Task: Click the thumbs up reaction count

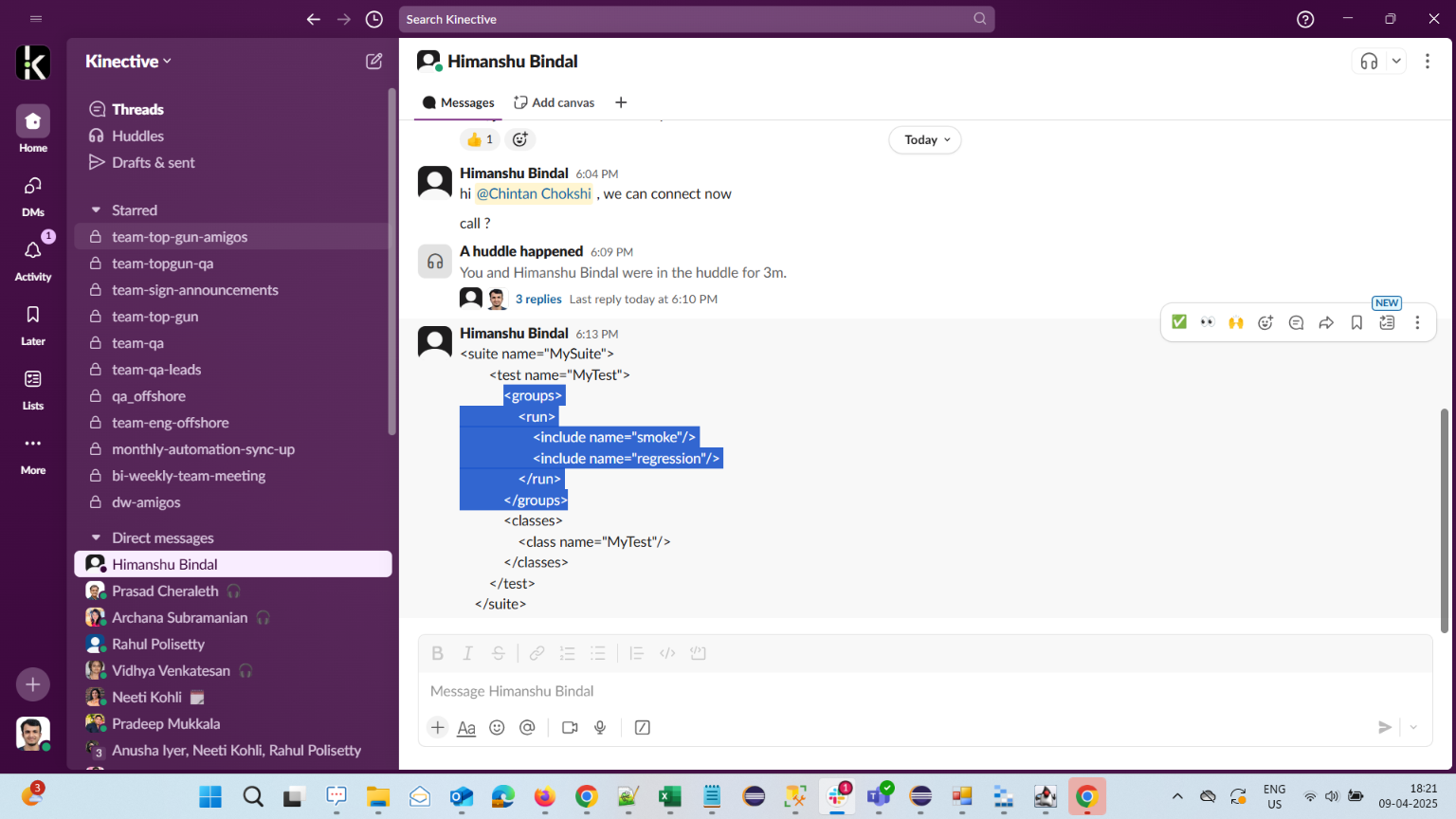Action: click(481, 139)
